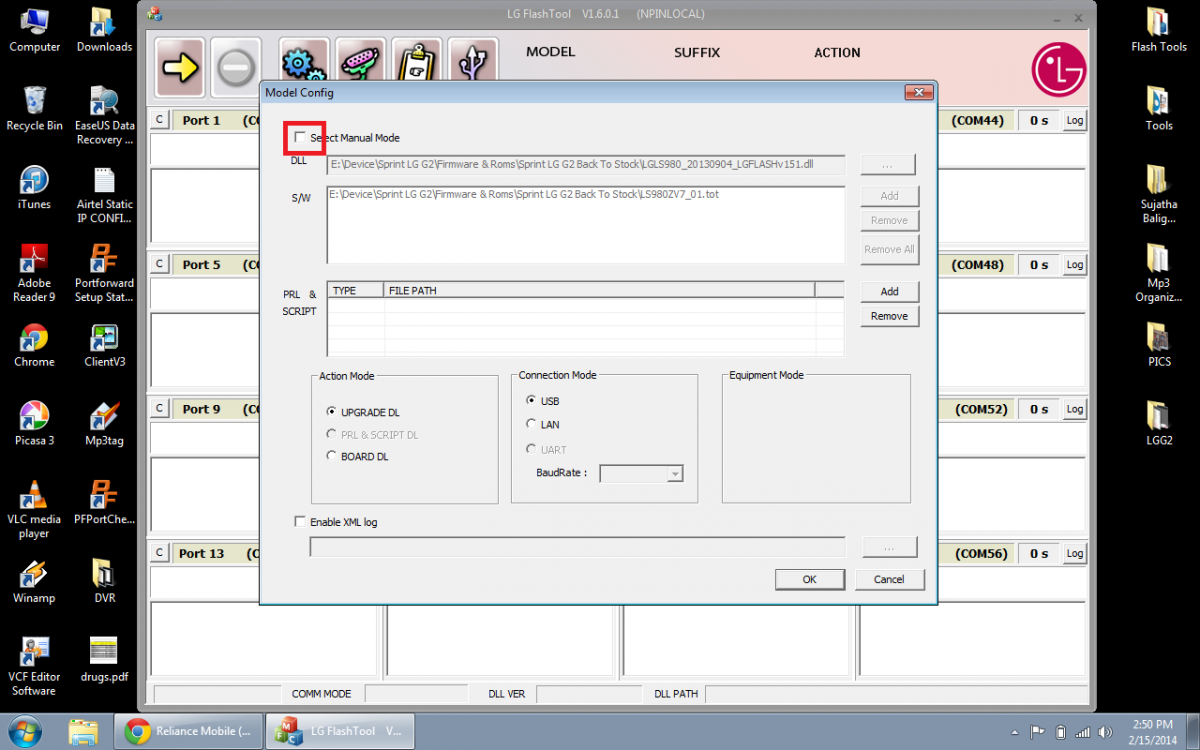Open the PICS desktop folder
The height and width of the screenshot is (750, 1200).
pyautogui.click(x=1158, y=345)
